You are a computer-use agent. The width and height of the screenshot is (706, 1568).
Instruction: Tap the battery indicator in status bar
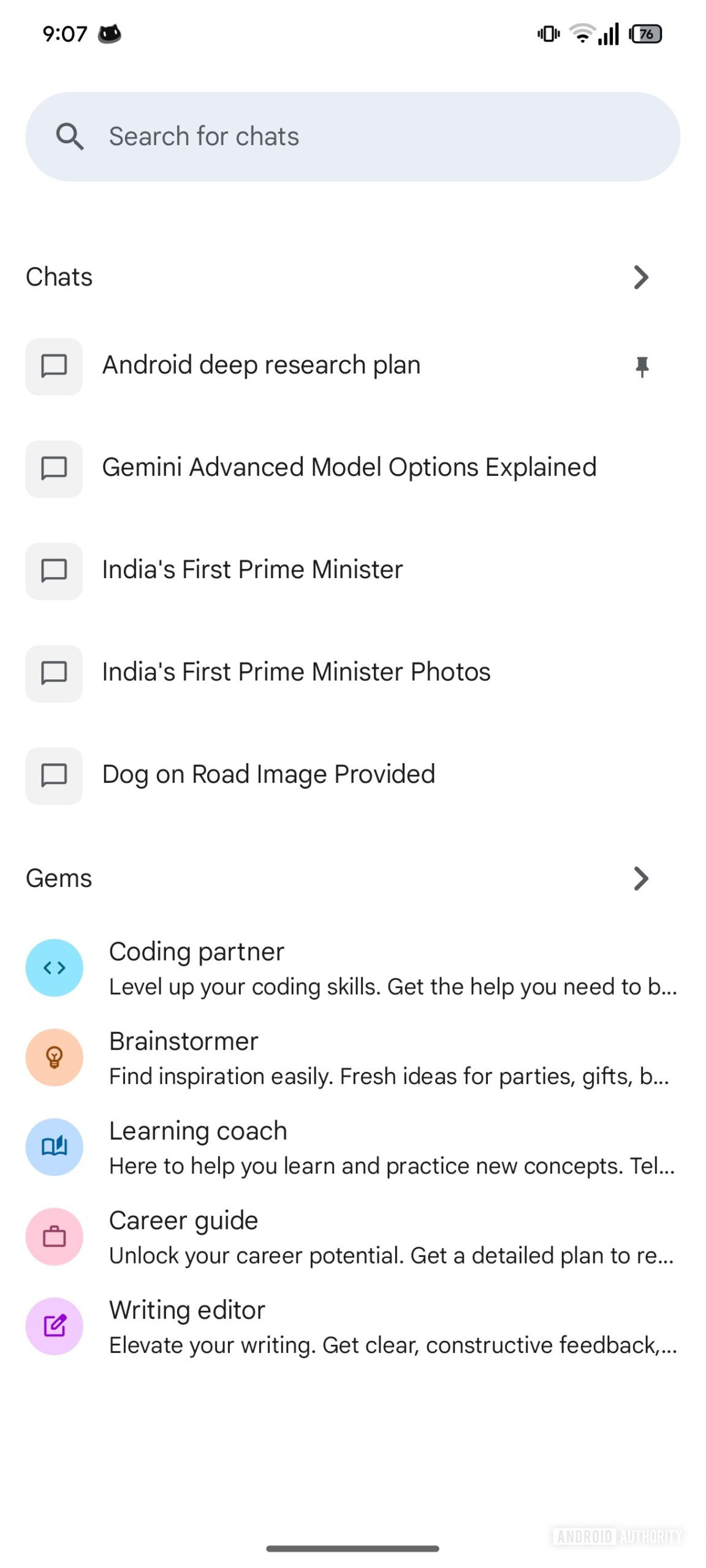point(646,34)
